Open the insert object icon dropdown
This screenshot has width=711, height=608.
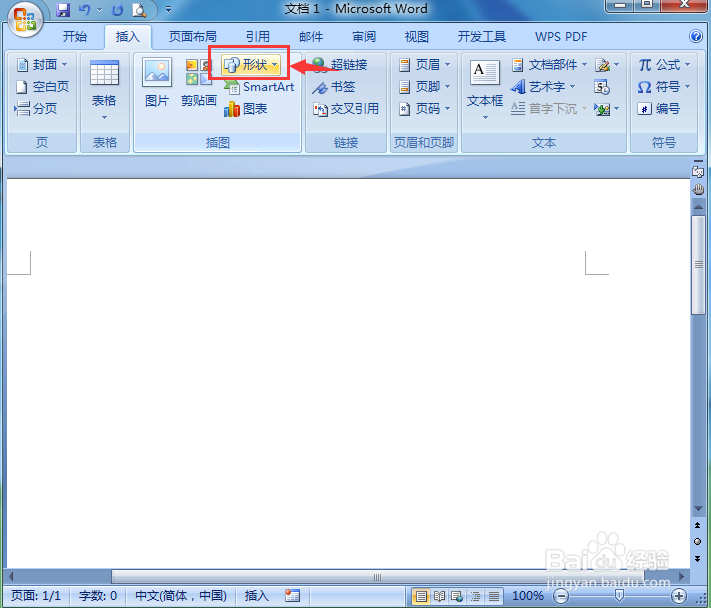point(607,109)
